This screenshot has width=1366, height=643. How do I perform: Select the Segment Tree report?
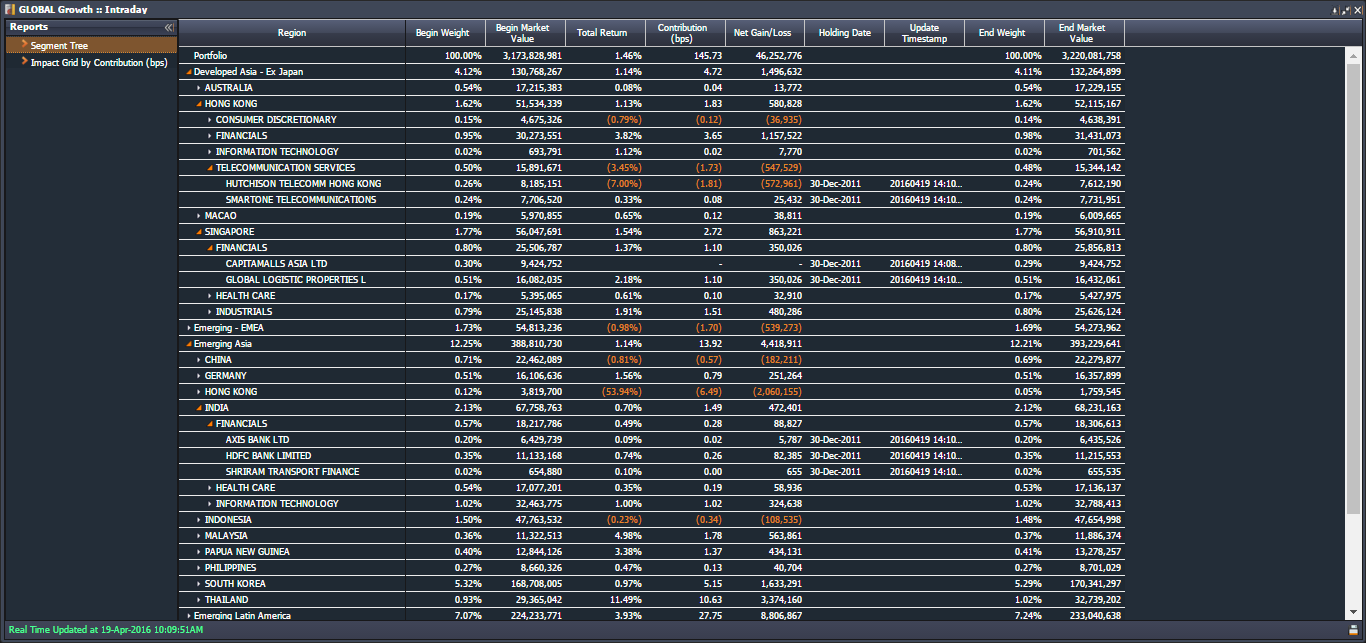[x=61, y=46]
